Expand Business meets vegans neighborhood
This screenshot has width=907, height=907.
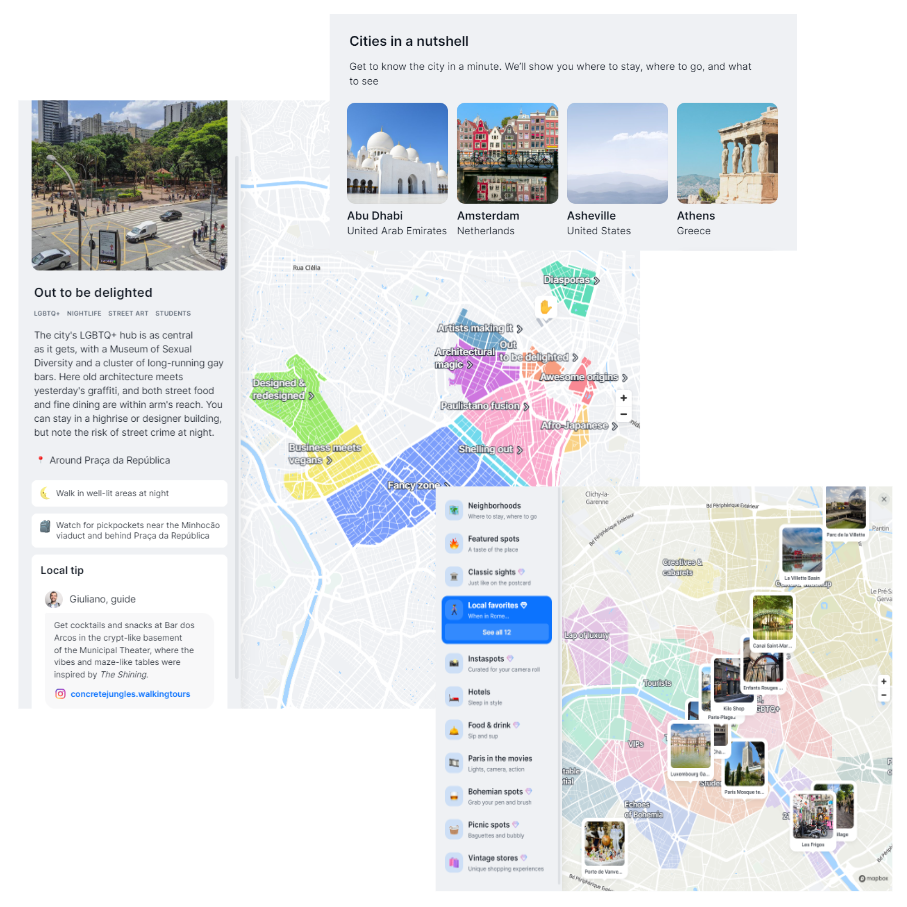325,454
